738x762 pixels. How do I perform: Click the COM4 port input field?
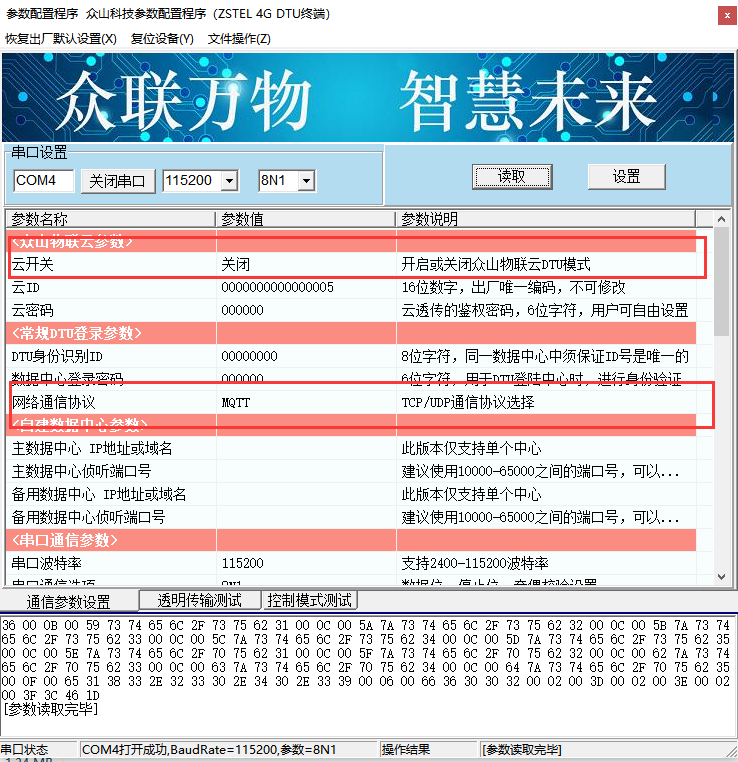tap(44, 181)
